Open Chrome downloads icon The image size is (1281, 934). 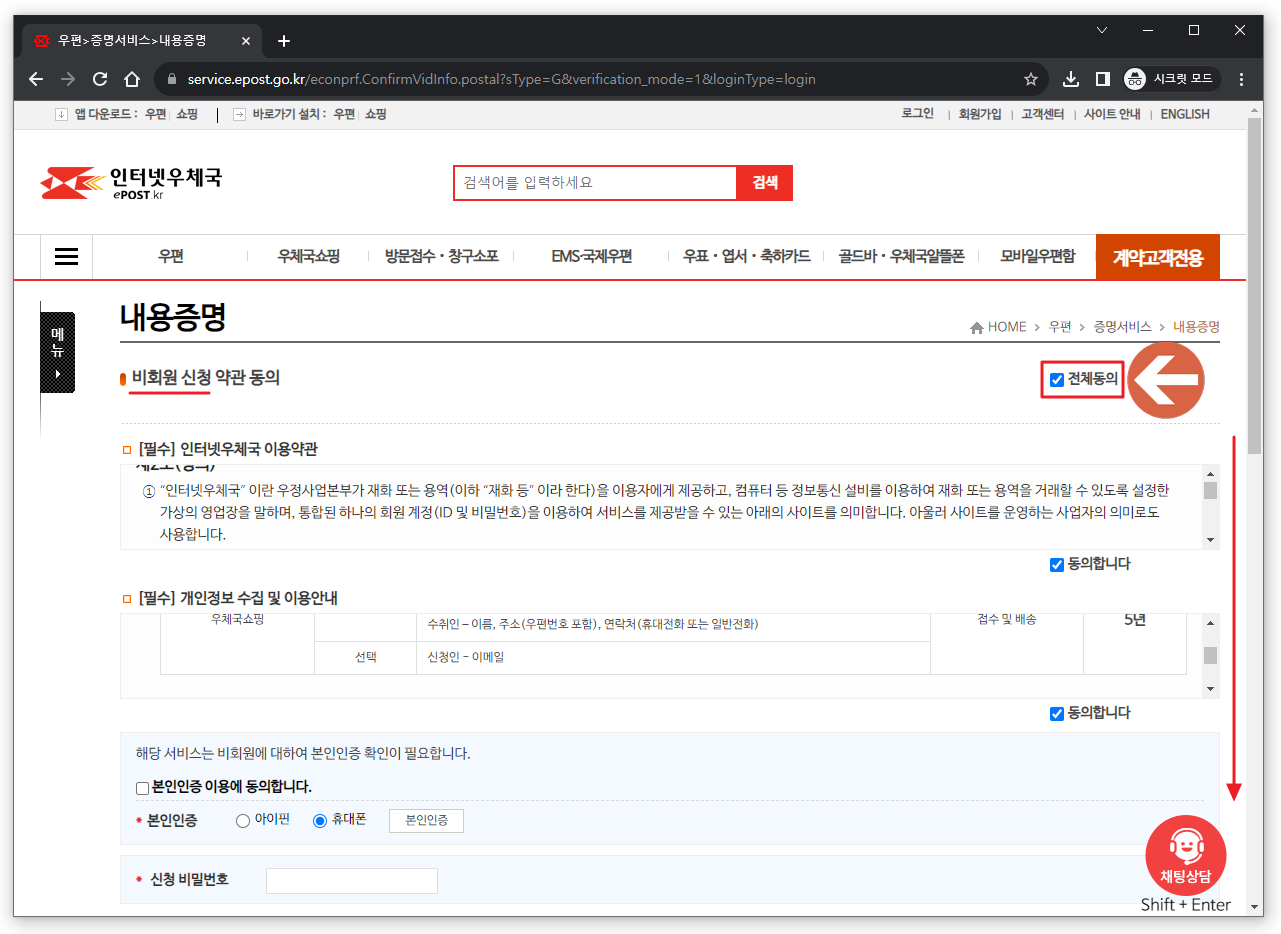1070,79
